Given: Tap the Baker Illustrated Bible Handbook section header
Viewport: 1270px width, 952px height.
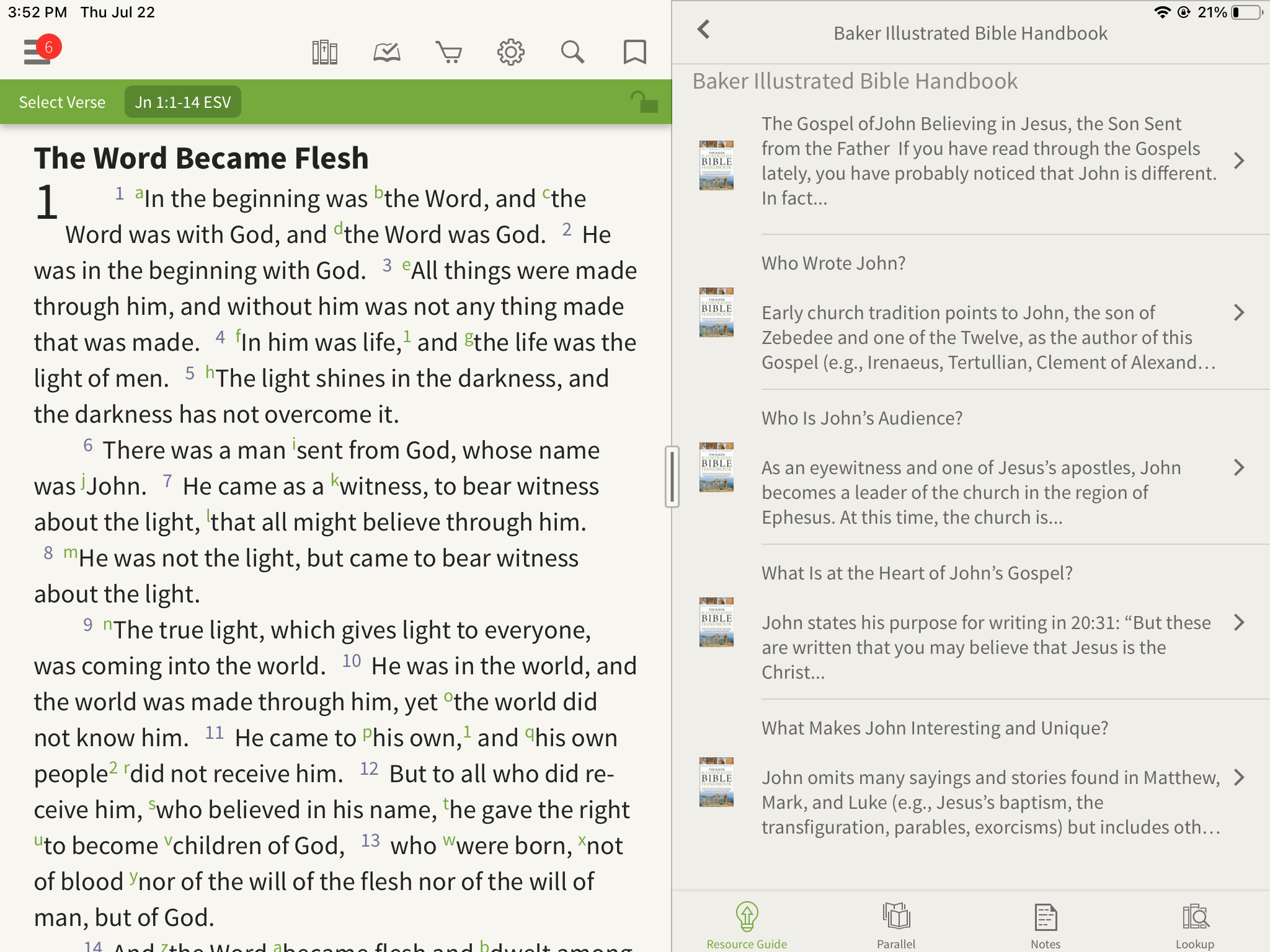Looking at the screenshot, I should coord(855,81).
